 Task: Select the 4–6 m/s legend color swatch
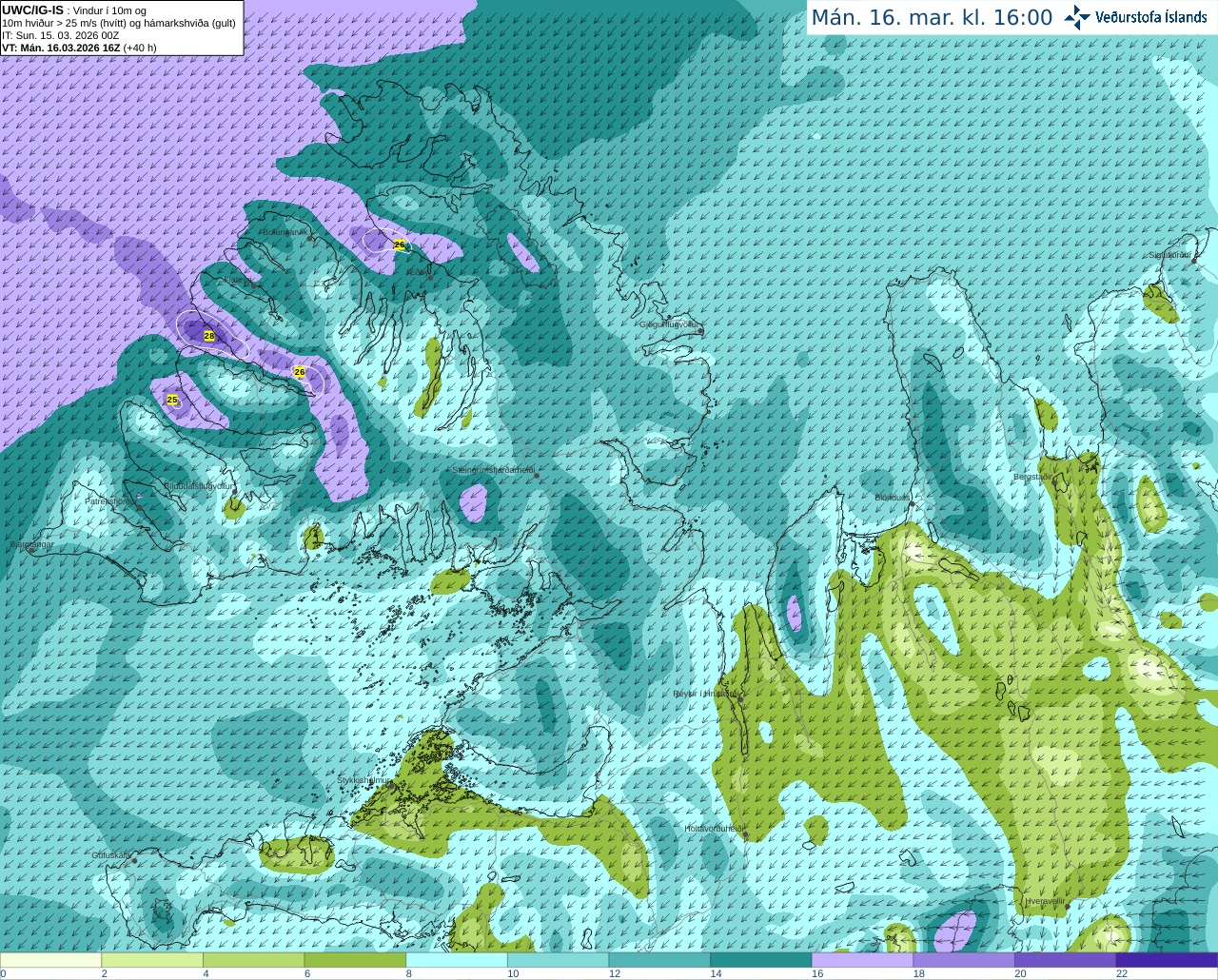[253, 960]
